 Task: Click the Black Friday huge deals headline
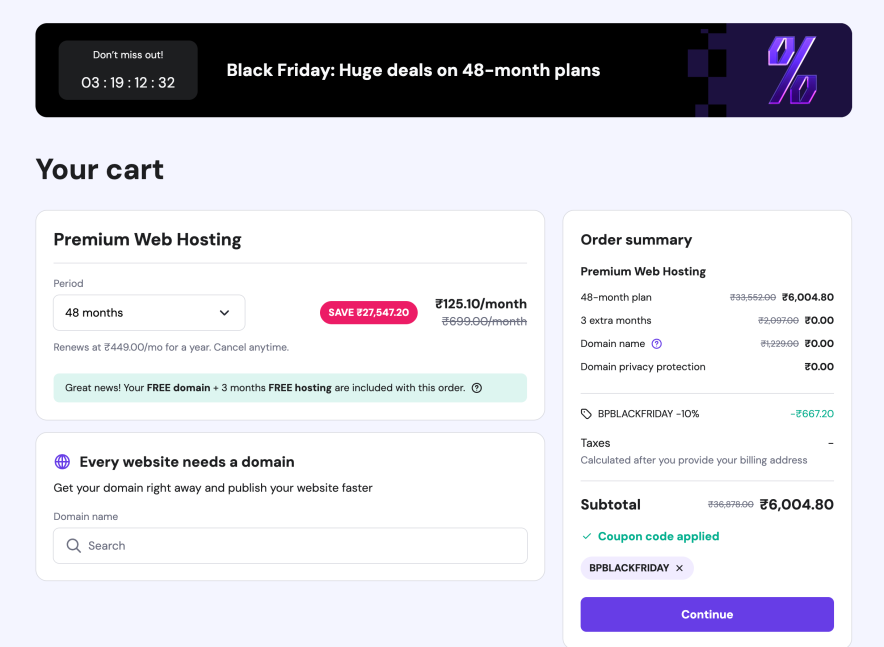point(413,70)
